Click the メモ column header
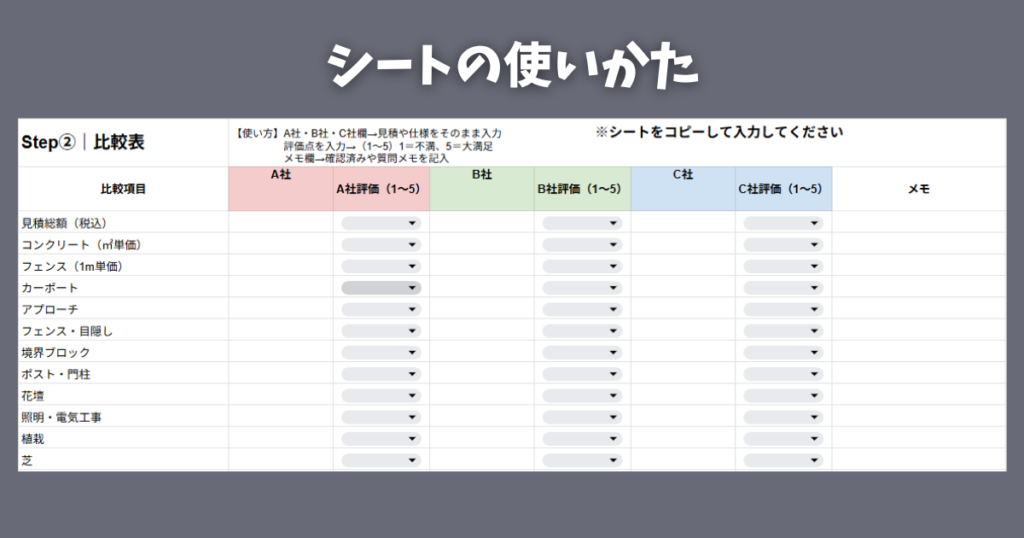Viewport: 1024px width, 538px height. (918, 188)
